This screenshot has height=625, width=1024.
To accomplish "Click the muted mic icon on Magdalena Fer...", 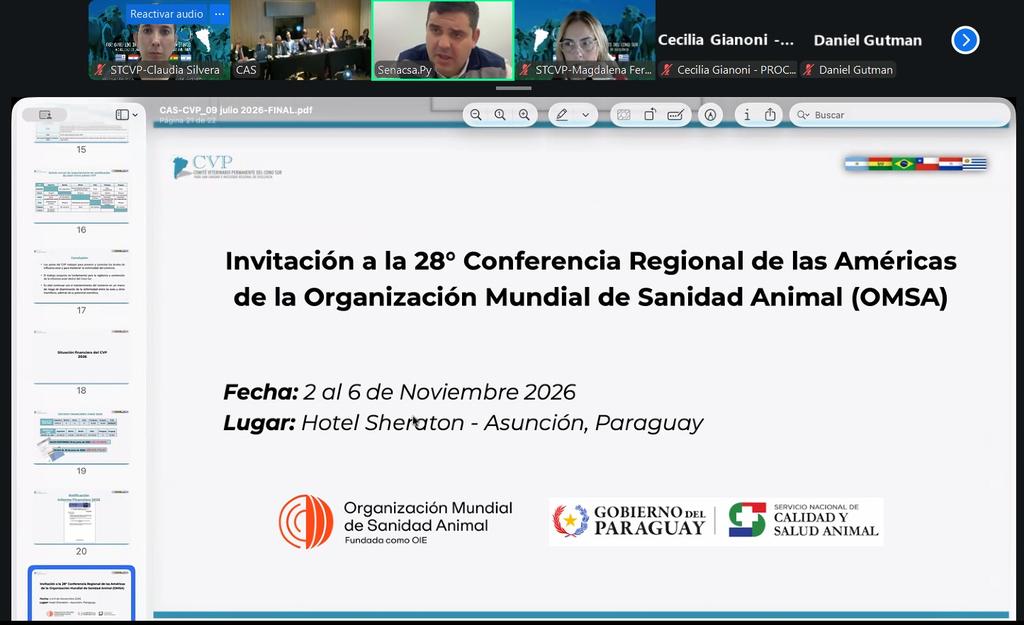I will pos(525,70).
